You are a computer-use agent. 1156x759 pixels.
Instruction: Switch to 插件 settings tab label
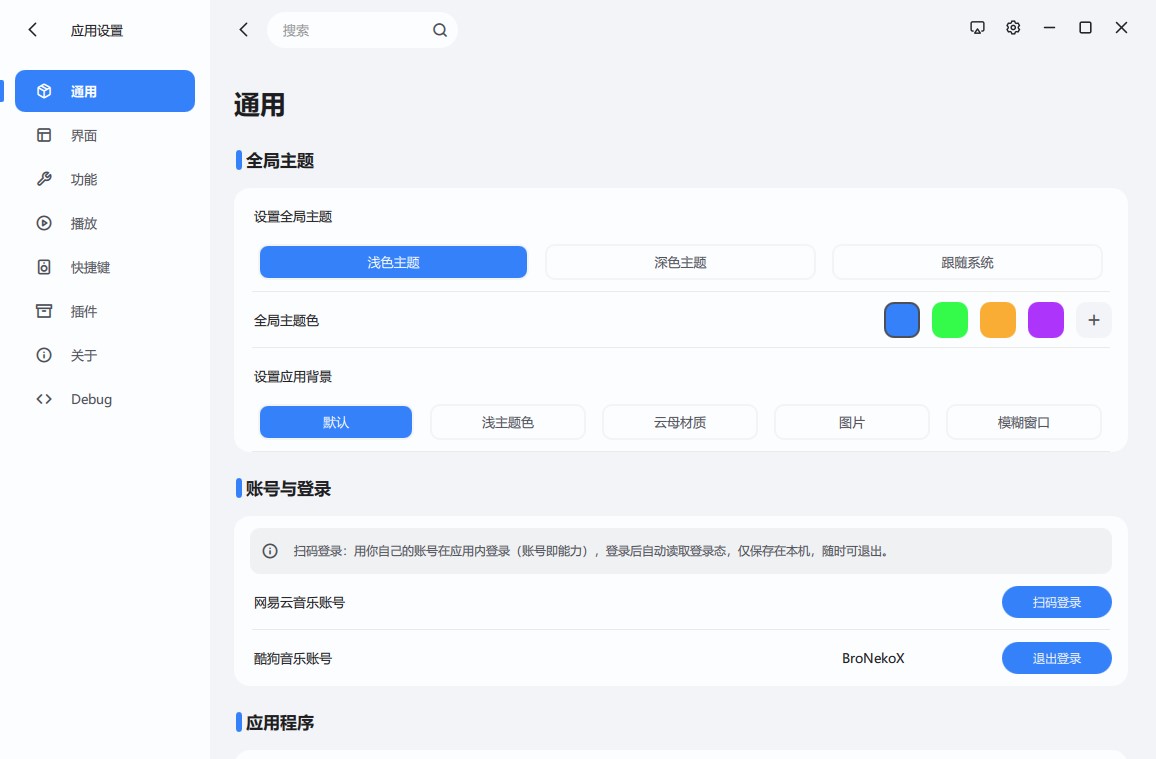(83, 311)
